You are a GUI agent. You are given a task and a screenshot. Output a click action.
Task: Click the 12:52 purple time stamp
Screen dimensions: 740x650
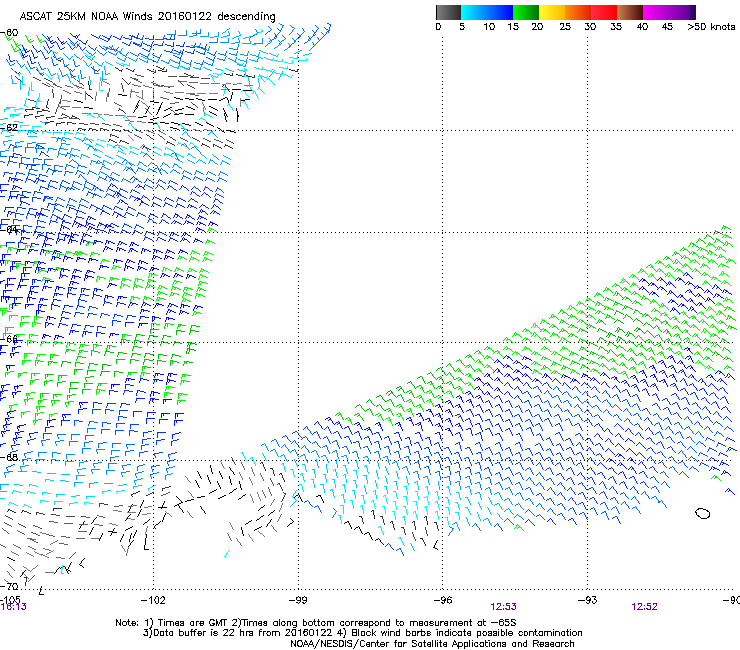coord(644,607)
